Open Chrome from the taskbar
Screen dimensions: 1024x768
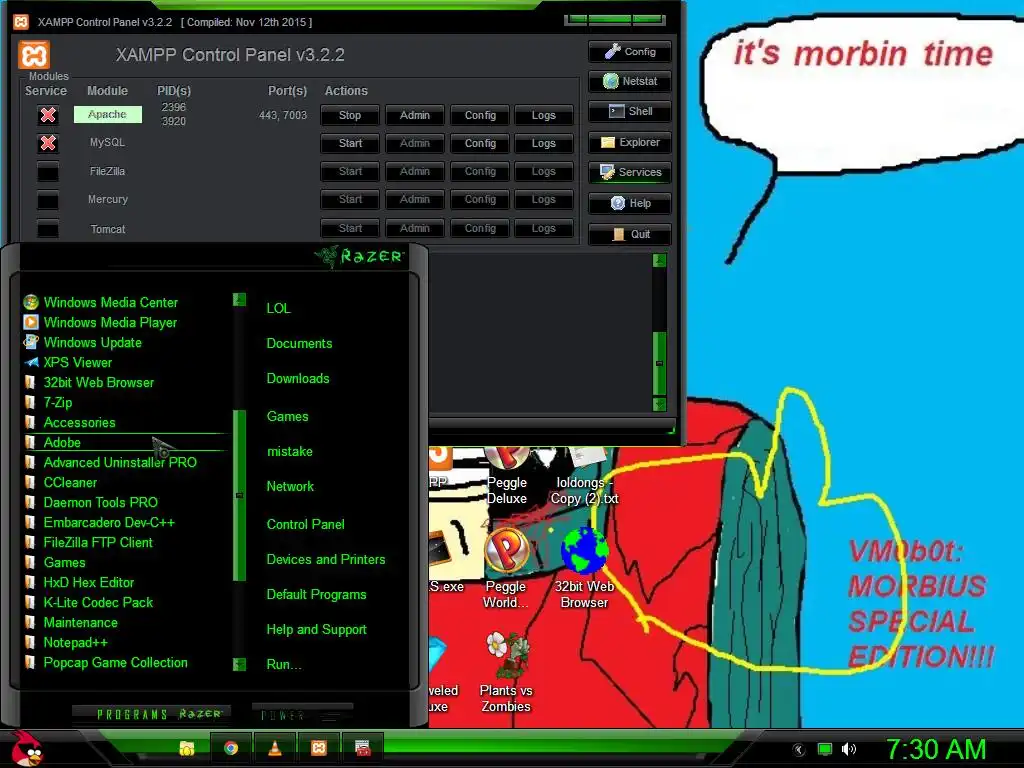231,748
